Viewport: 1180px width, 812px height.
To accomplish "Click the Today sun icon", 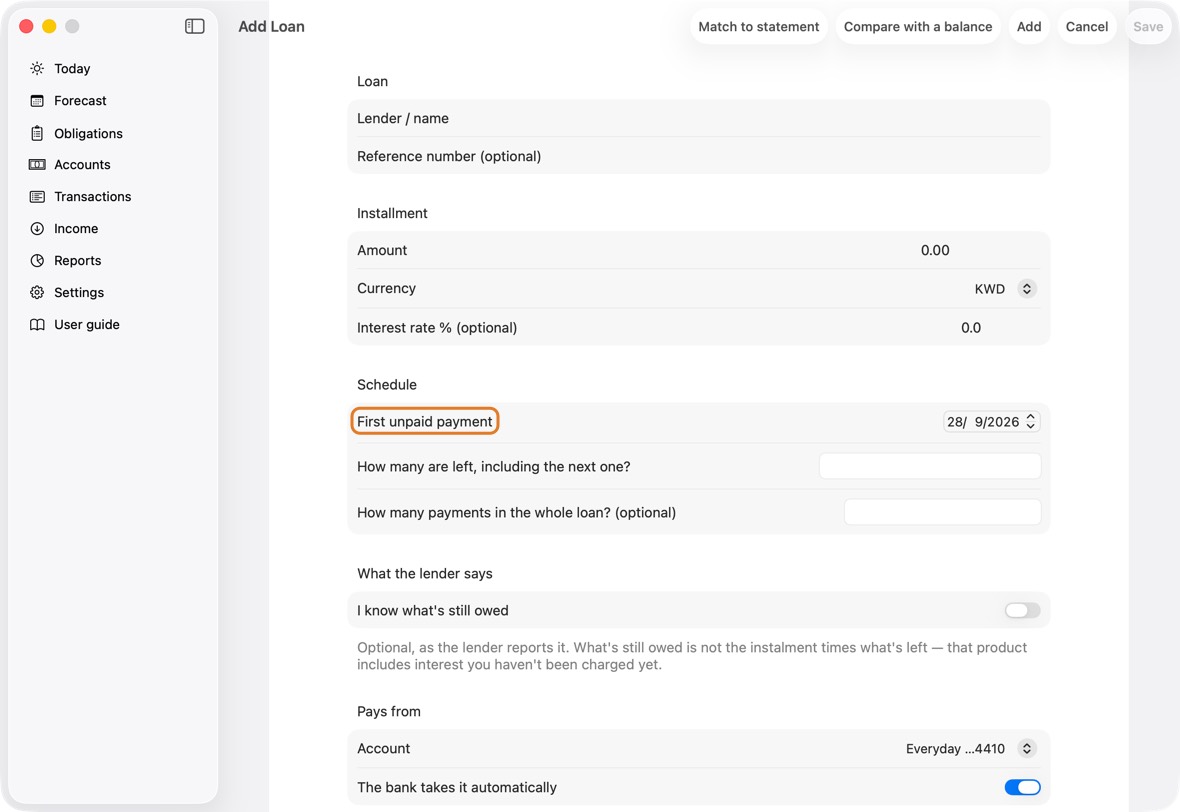I will (x=37, y=68).
